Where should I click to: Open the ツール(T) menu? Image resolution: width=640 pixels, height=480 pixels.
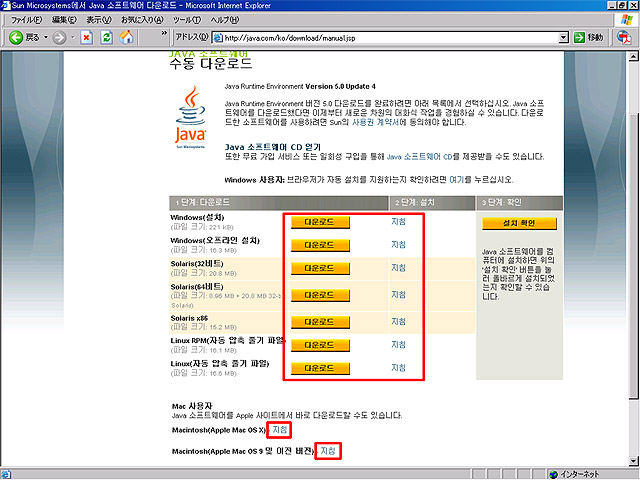[187, 20]
